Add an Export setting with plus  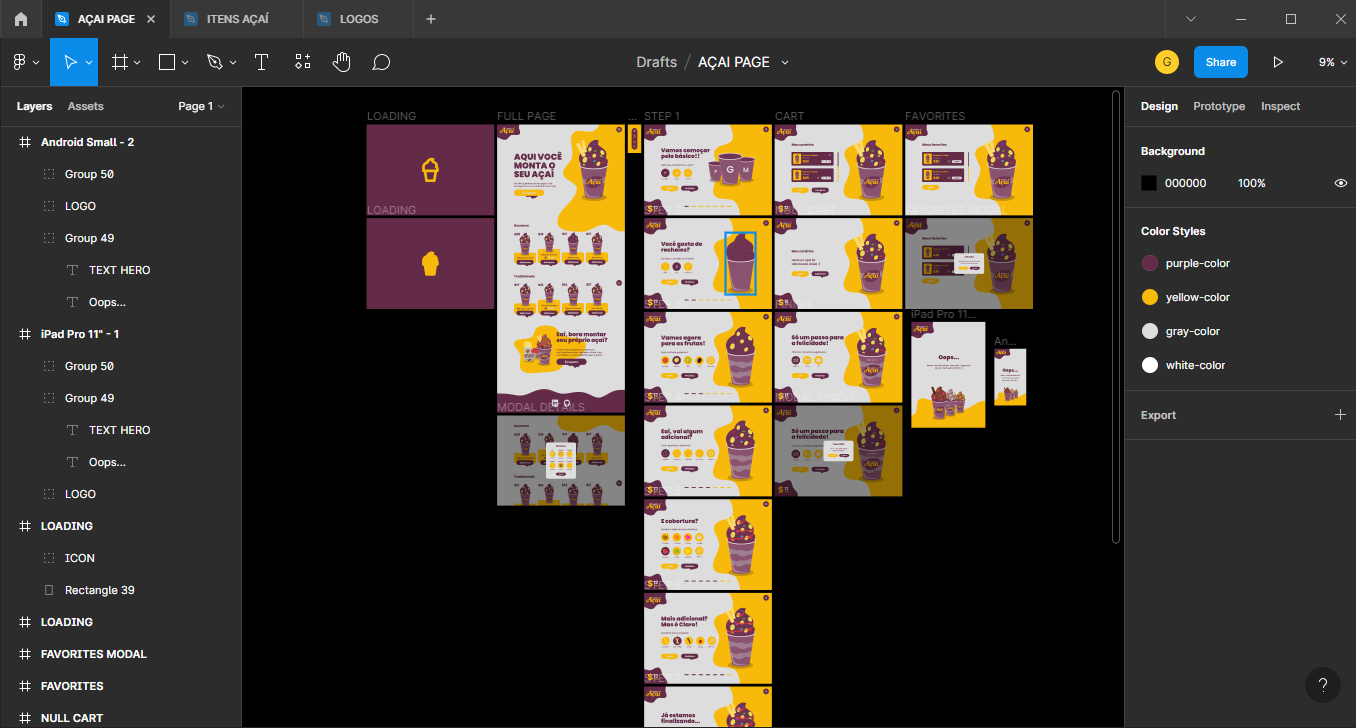1340,415
